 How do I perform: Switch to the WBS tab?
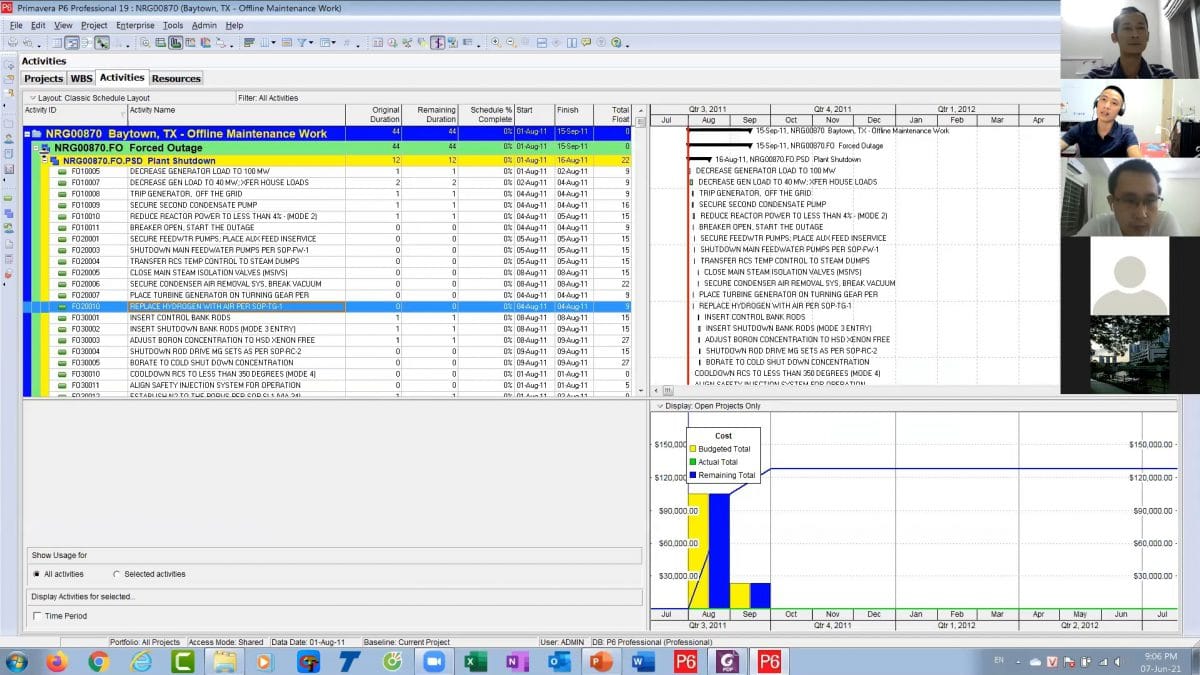tap(81, 78)
